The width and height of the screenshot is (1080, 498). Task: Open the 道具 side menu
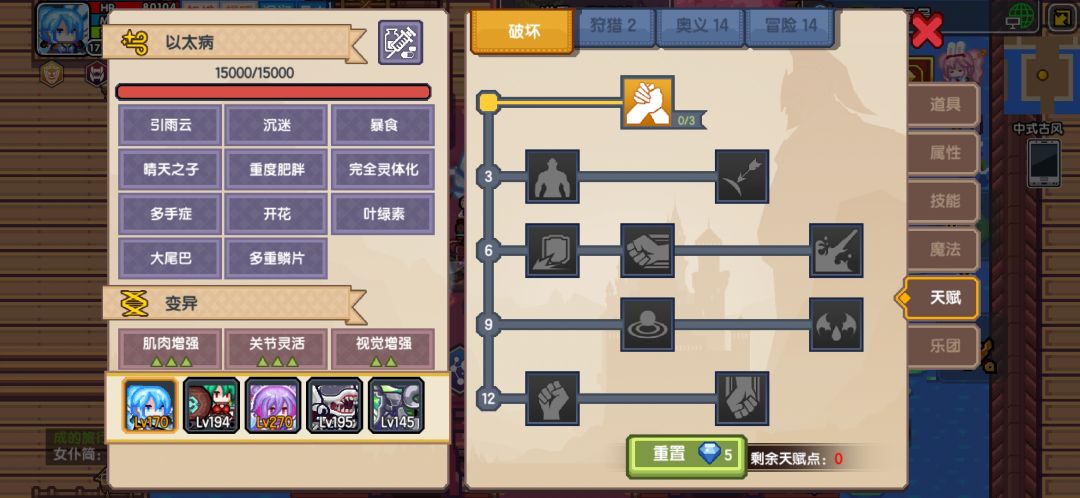[x=944, y=105]
